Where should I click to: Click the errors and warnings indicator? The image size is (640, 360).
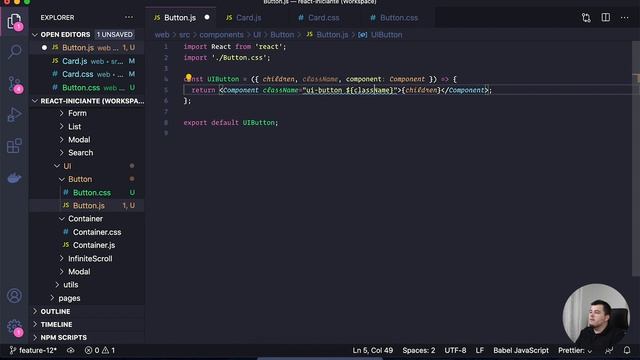tap(100, 350)
